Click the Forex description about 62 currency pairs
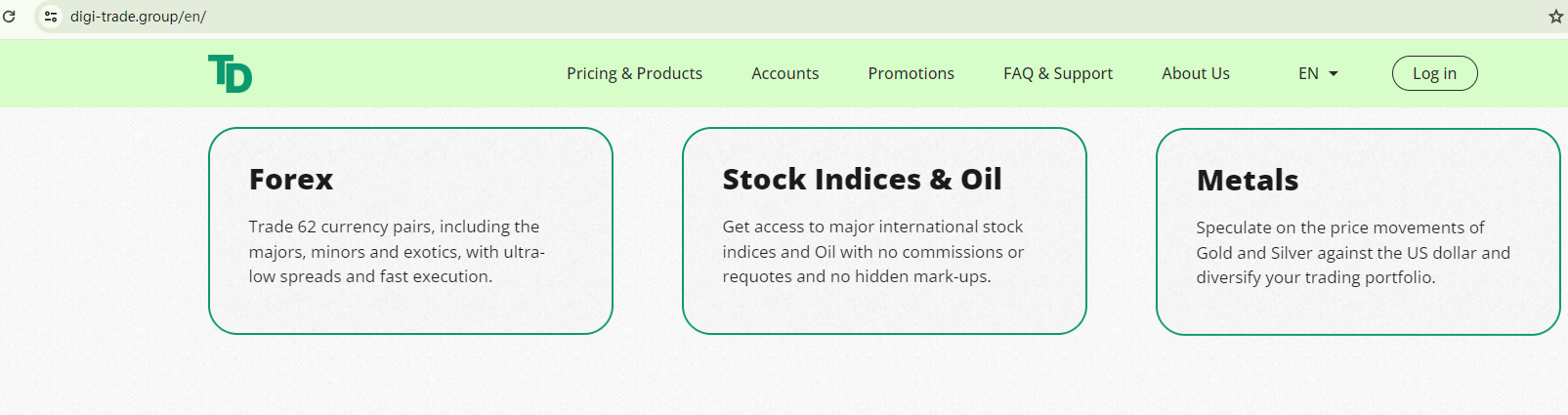This screenshot has height=415, width=1568. coord(396,252)
